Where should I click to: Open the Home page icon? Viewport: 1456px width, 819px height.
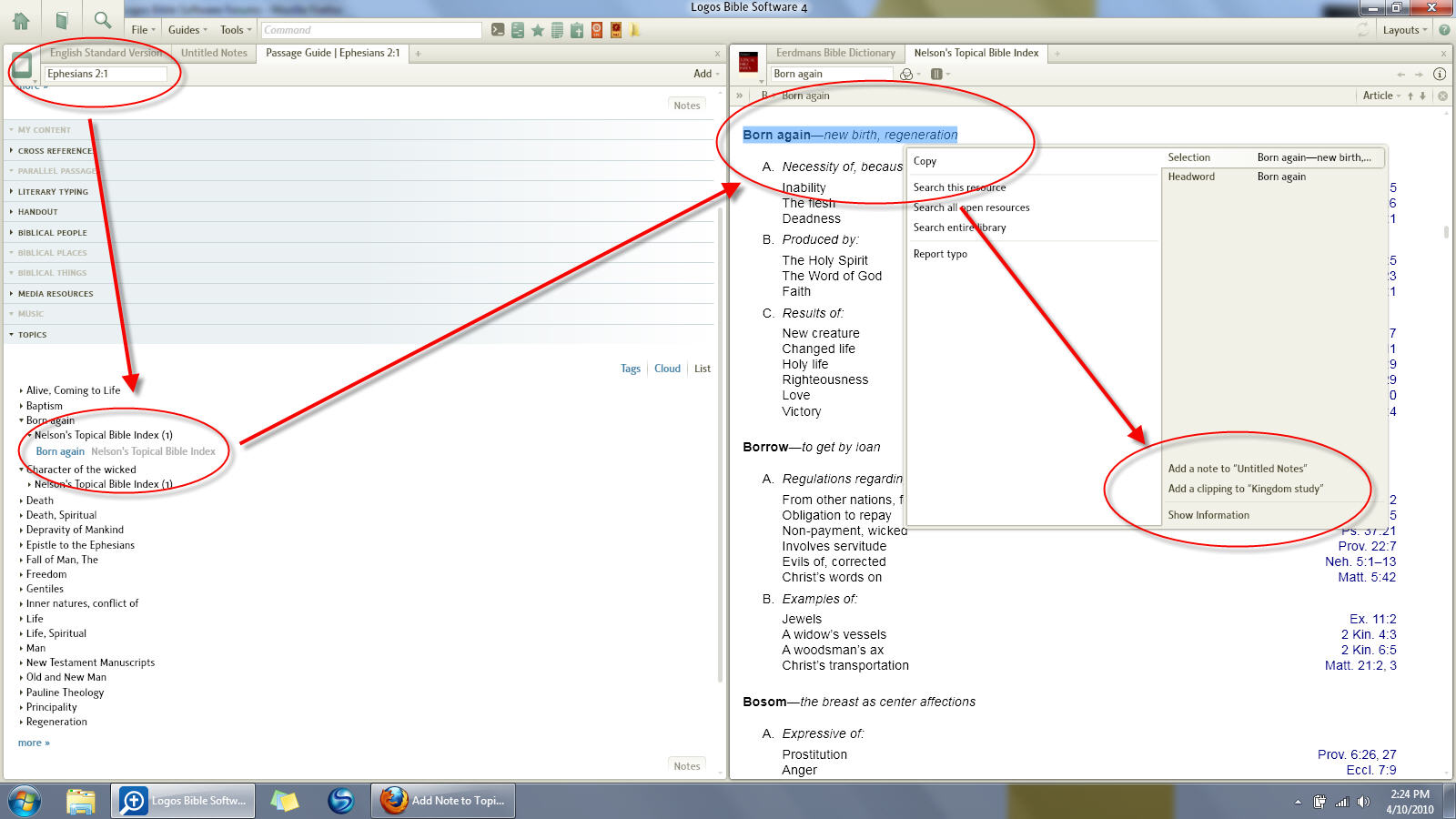[20, 20]
